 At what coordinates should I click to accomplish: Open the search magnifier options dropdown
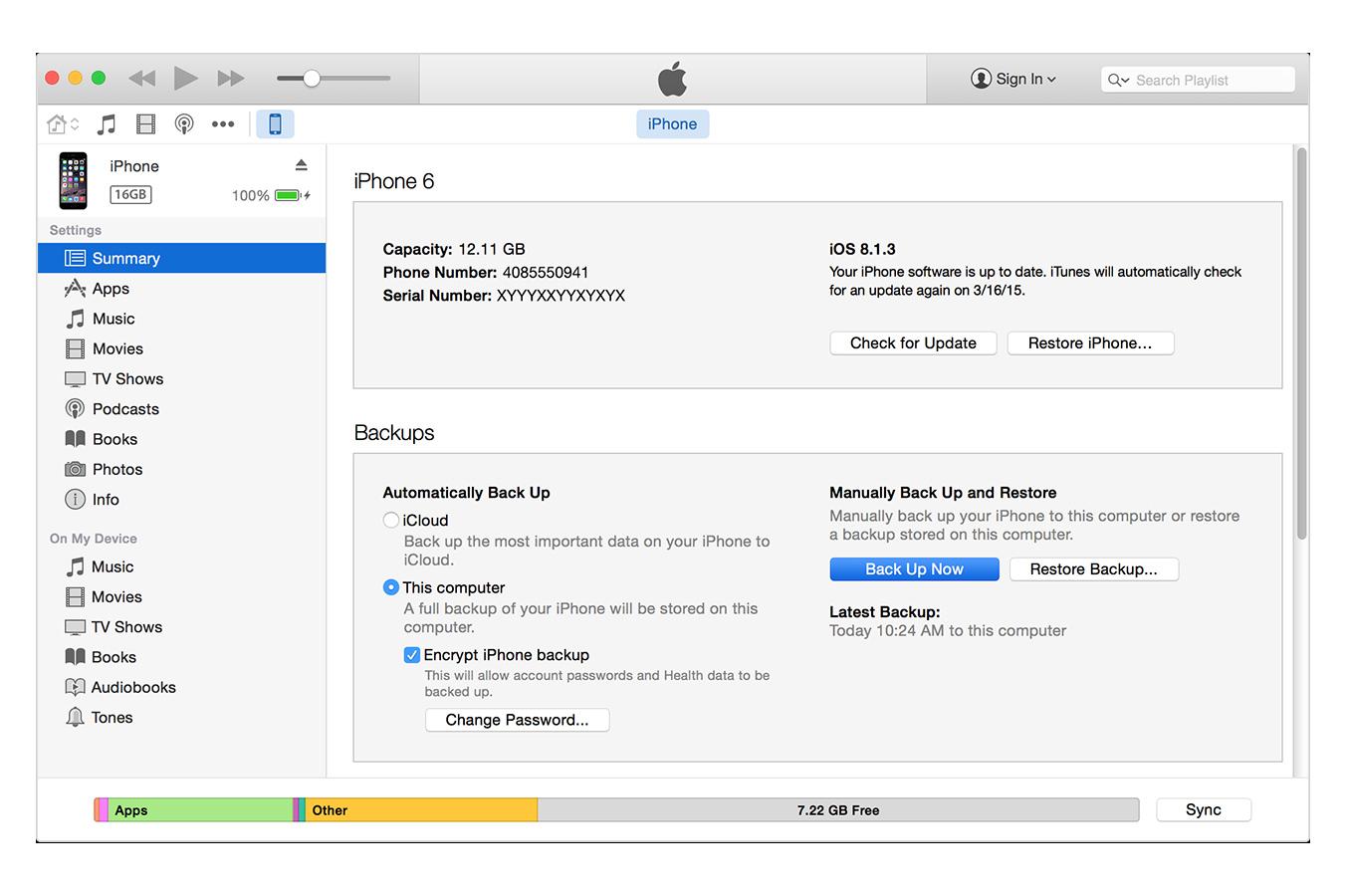pyautogui.click(x=1118, y=80)
